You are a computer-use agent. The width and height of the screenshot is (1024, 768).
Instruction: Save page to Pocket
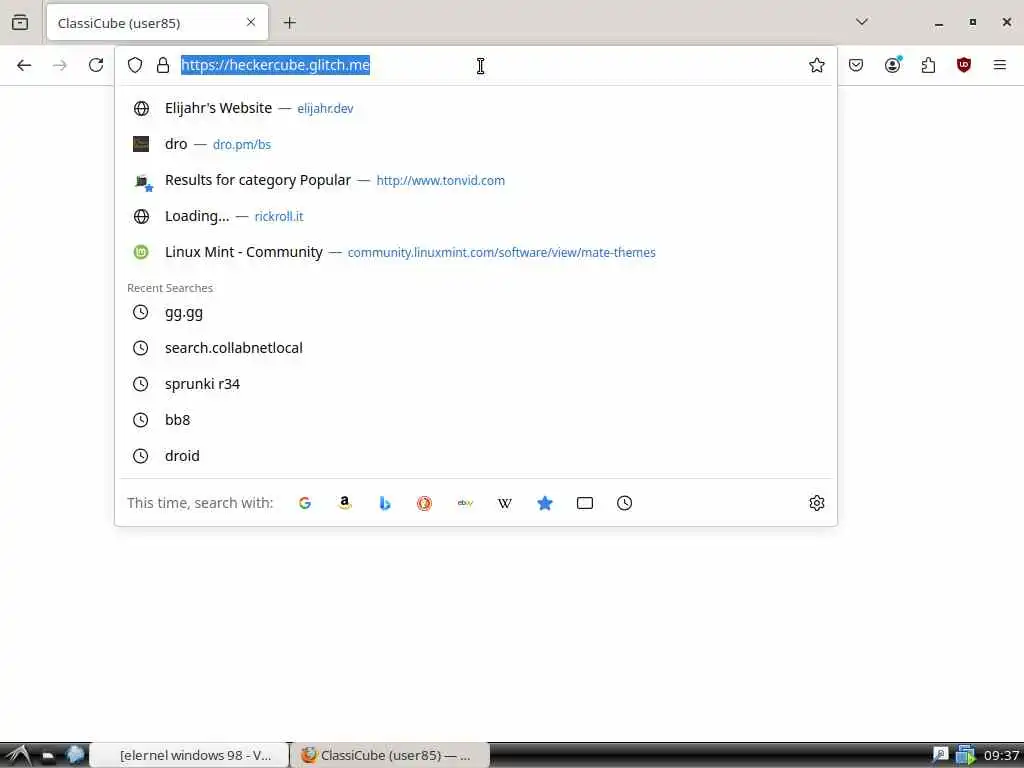(856, 65)
